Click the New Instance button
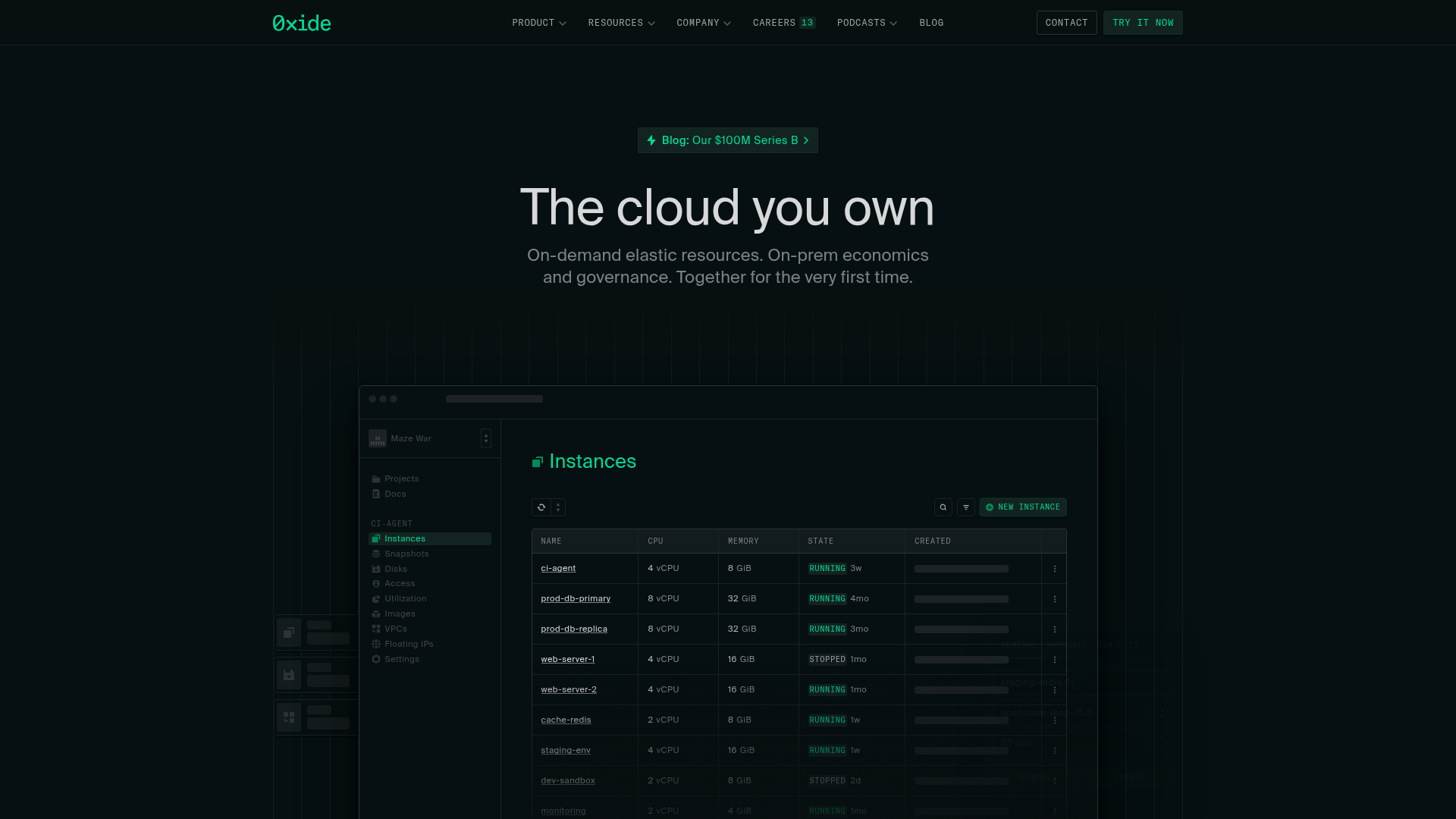Viewport: 1456px width, 819px height. [1023, 507]
